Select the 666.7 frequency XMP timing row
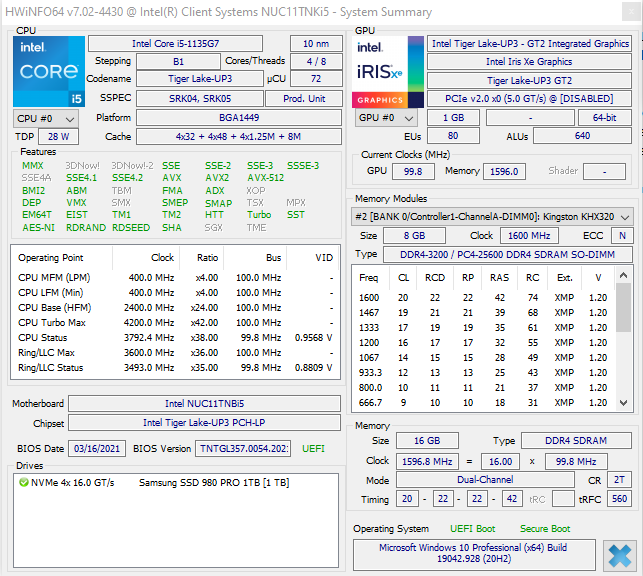The width and height of the screenshot is (643, 576). click(483, 403)
